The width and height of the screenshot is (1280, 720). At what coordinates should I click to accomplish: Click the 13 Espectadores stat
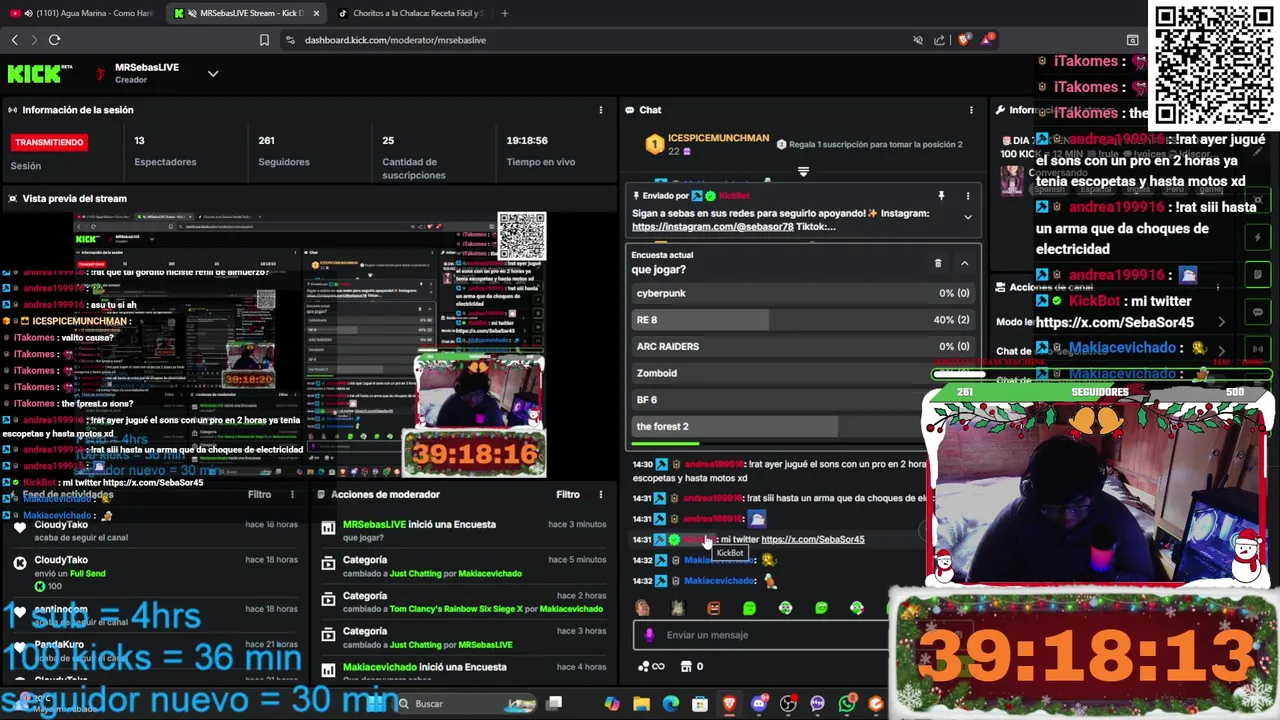(x=165, y=151)
